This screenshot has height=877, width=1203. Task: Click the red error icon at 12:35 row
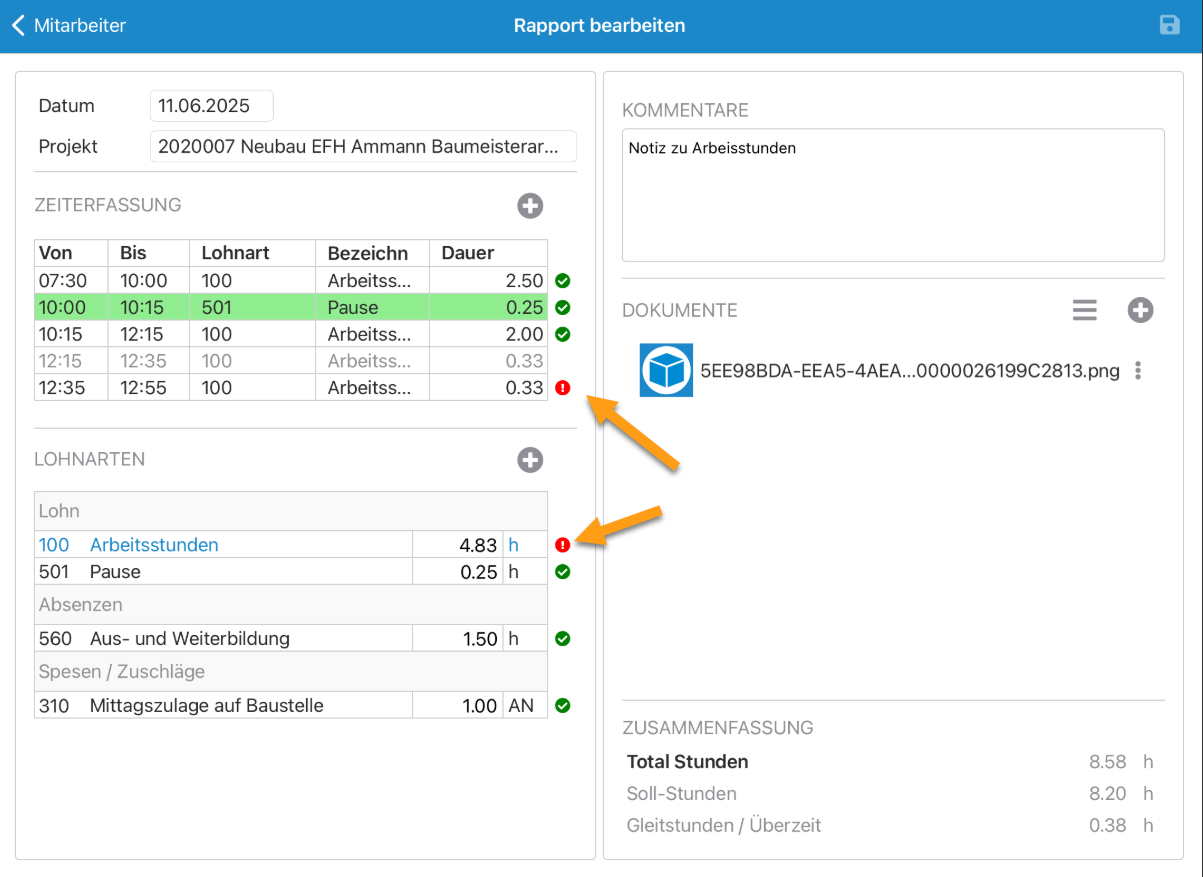tap(562, 388)
